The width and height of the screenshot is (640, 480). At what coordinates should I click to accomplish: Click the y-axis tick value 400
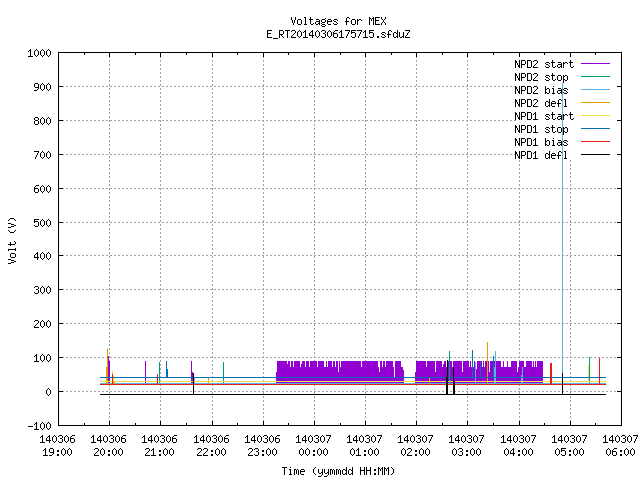point(42,256)
